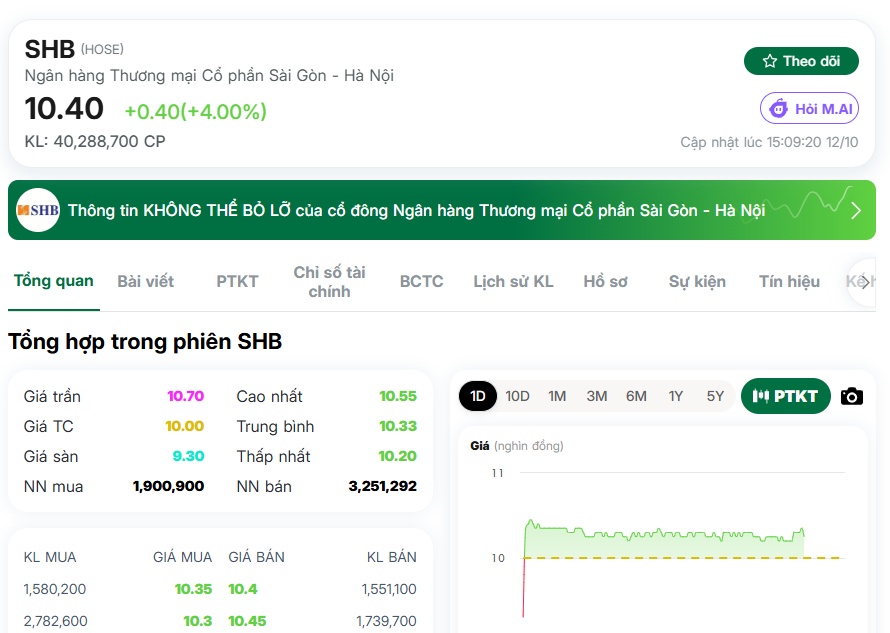Viewport: 890px width, 633px height.
Task: Open the Thông tin KHÔNG THỂ BỎ LỠ banner
Action: tap(442, 210)
